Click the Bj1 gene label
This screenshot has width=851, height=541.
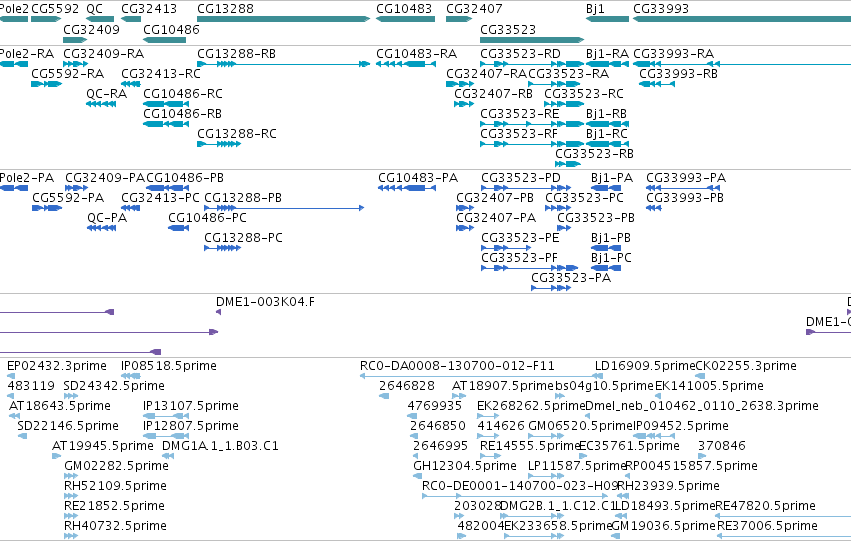(x=595, y=9)
